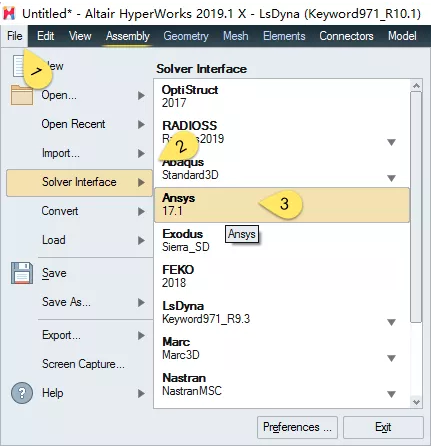Open Nastran profile dropdown arrow
433x447 pixels.
[391, 394]
